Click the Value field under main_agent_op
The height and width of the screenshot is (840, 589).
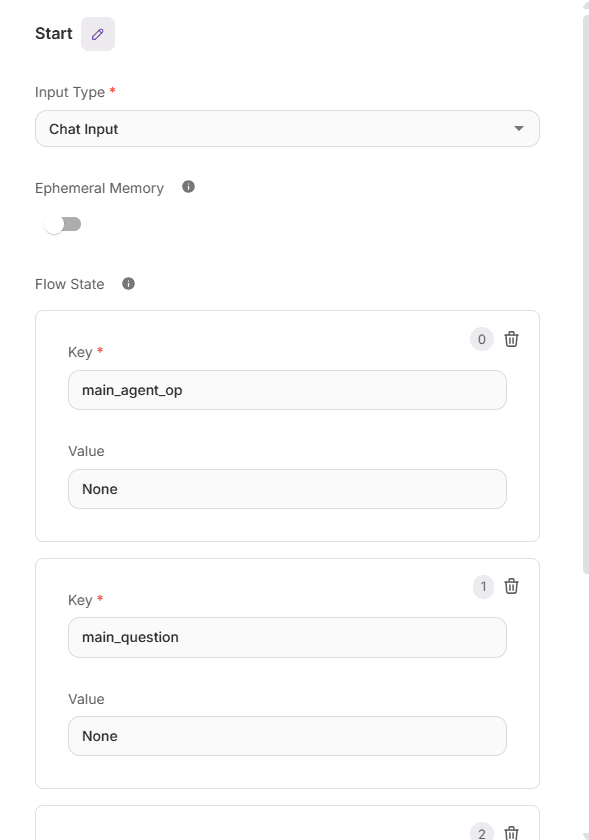click(287, 489)
